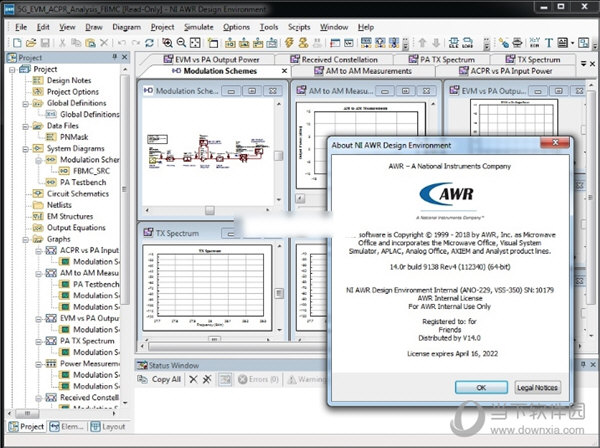Screen dimensions: 600x448
Task: Collapse the PA TX Spectrum graph node
Action: [x=39, y=341]
